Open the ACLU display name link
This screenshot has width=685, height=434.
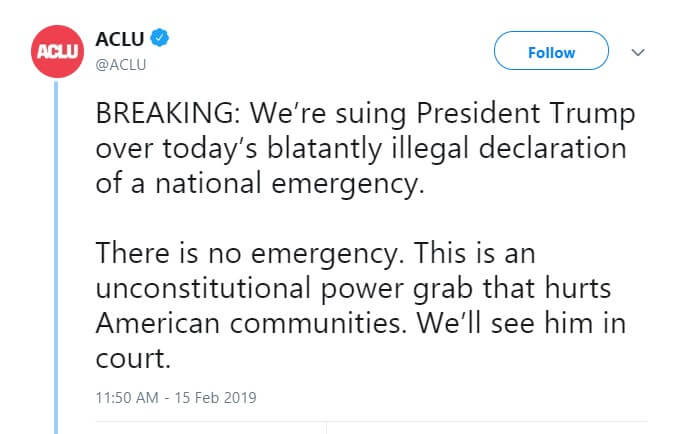pos(119,40)
